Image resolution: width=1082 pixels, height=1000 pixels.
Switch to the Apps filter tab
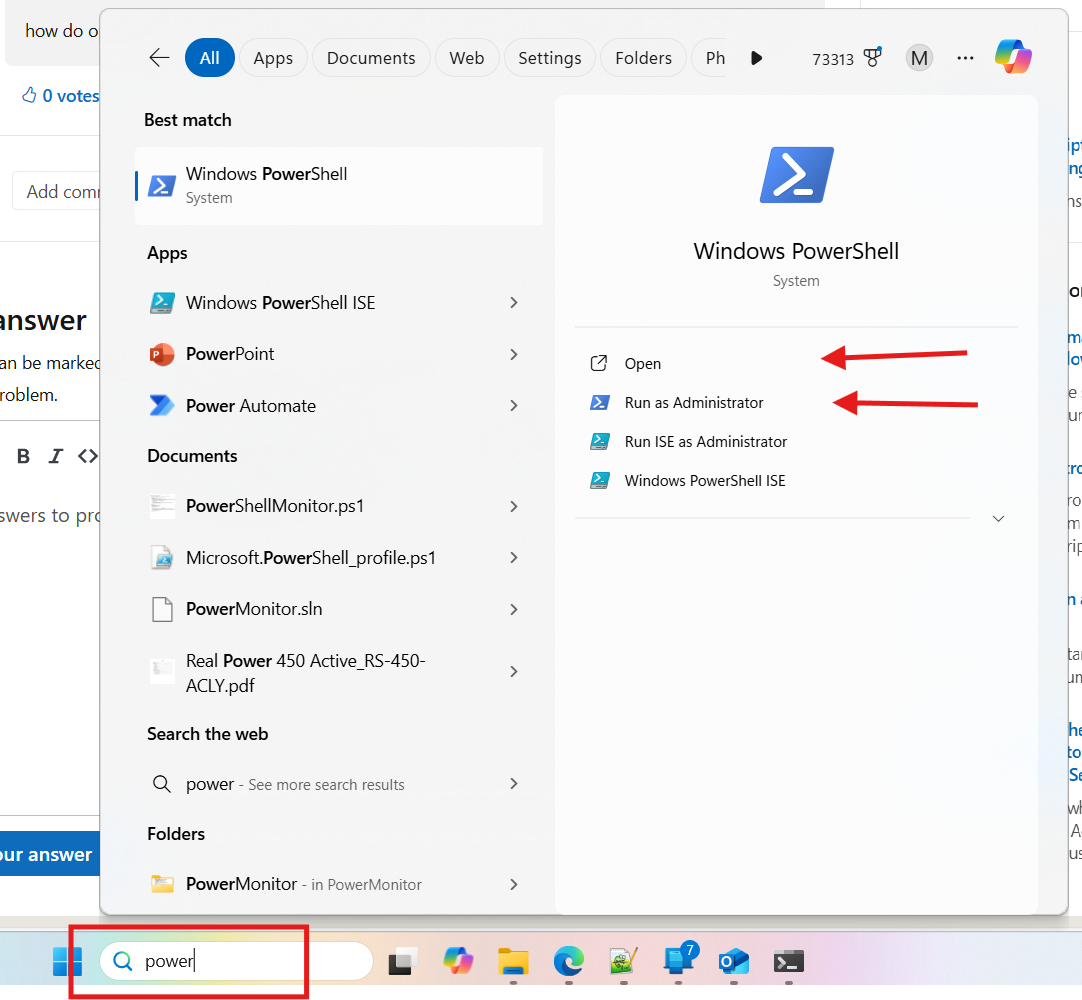tap(273, 58)
